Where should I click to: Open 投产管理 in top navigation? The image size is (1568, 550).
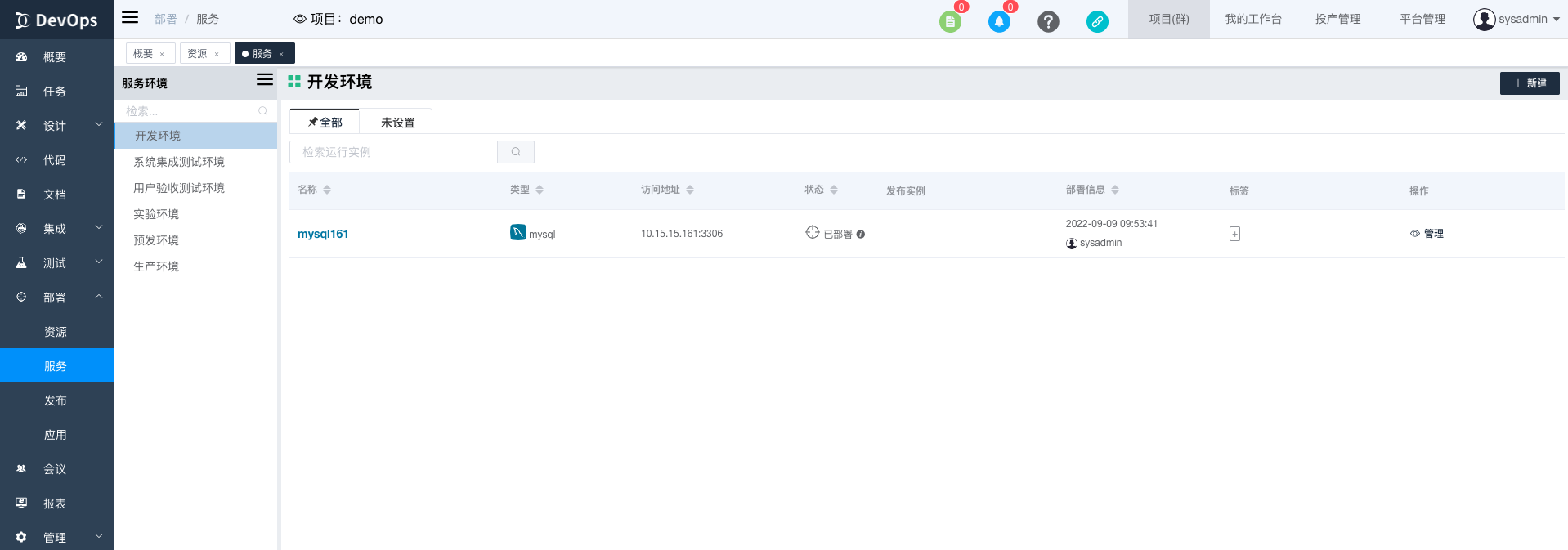[x=1337, y=19]
